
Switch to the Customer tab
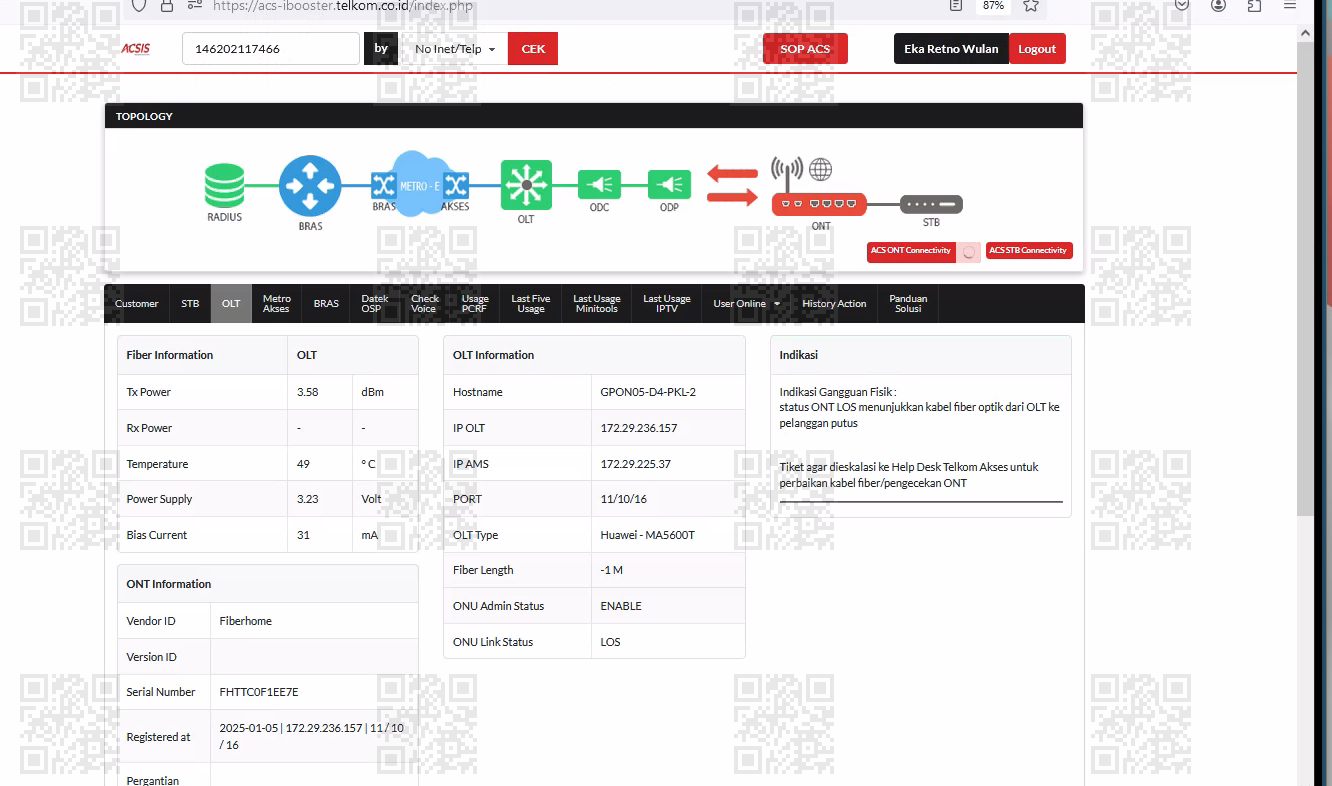click(137, 304)
